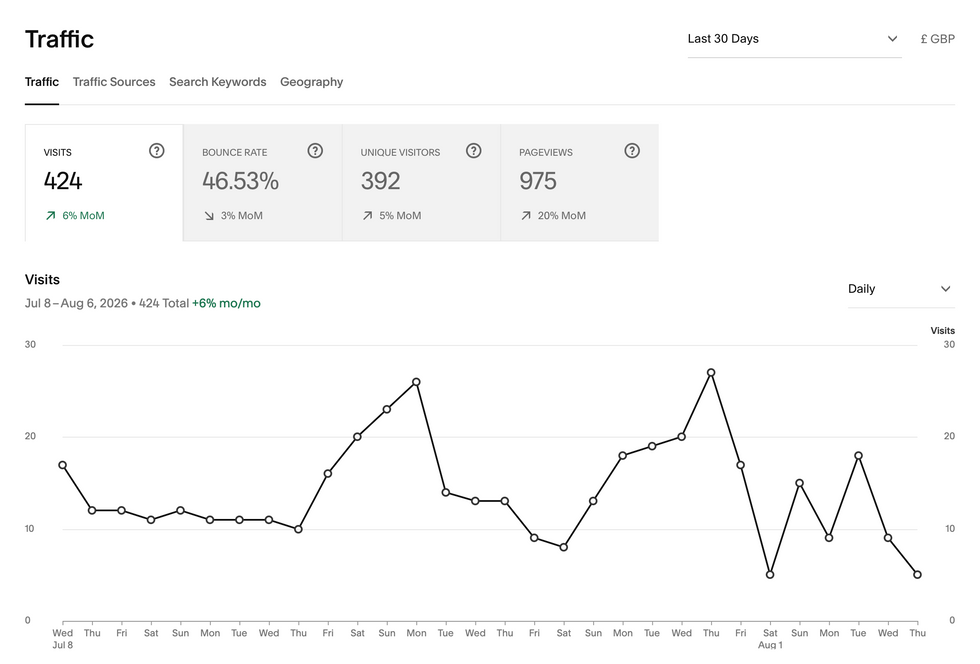Image resolution: width=980 pixels, height=664 pixels.
Task: Click the Sat Aug 1 data point
Action: click(770, 575)
